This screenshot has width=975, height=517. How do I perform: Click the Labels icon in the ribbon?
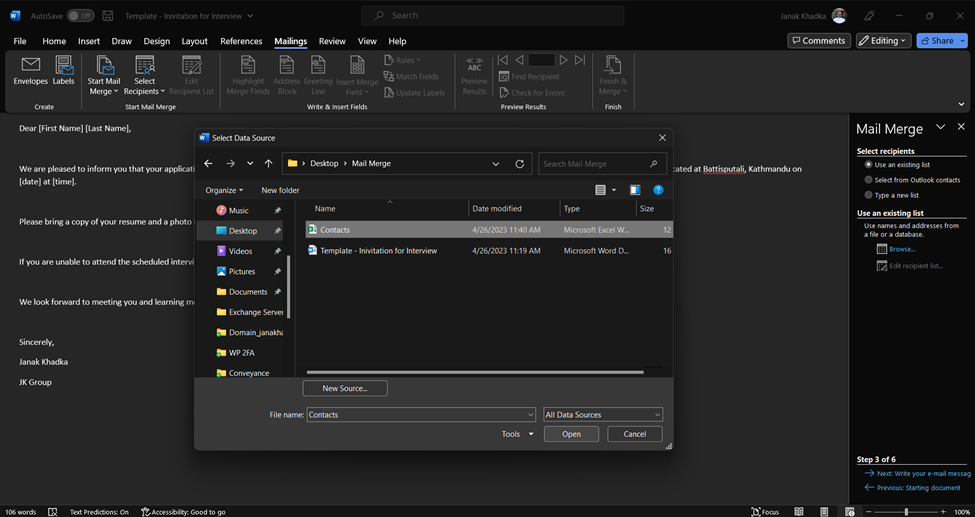(x=63, y=70)
